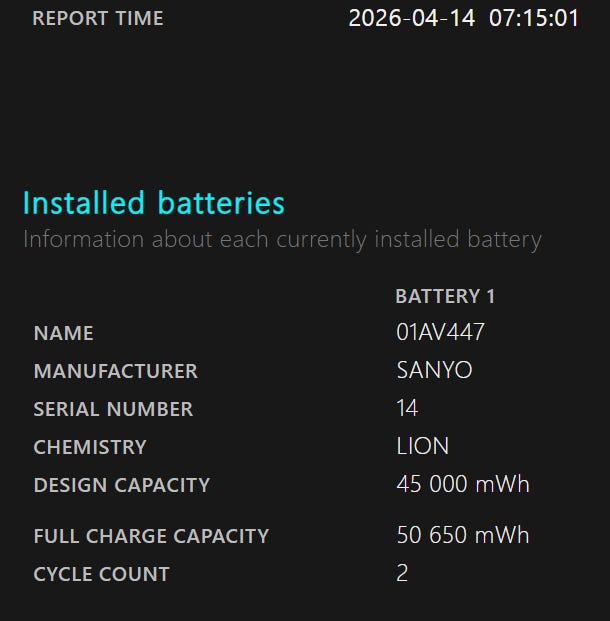Select the chemistry value LION
610x621 pixels.
422,447
